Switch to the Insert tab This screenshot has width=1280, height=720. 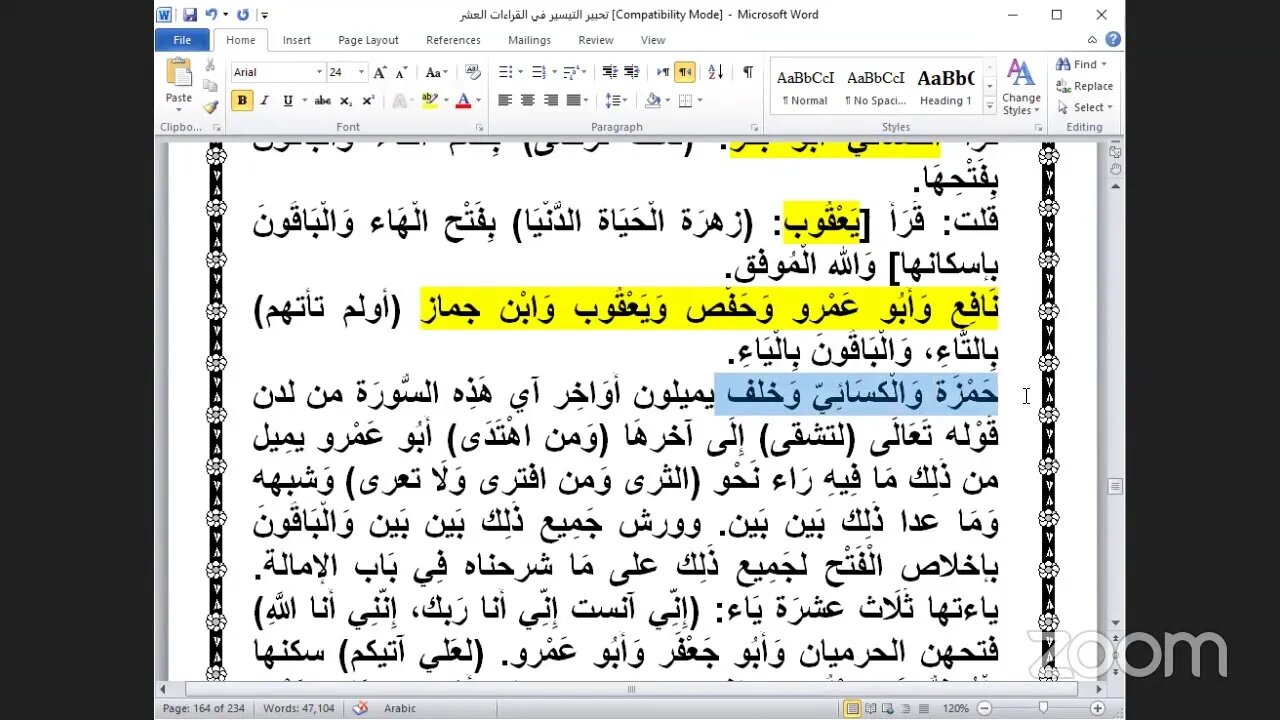point(297,40)
